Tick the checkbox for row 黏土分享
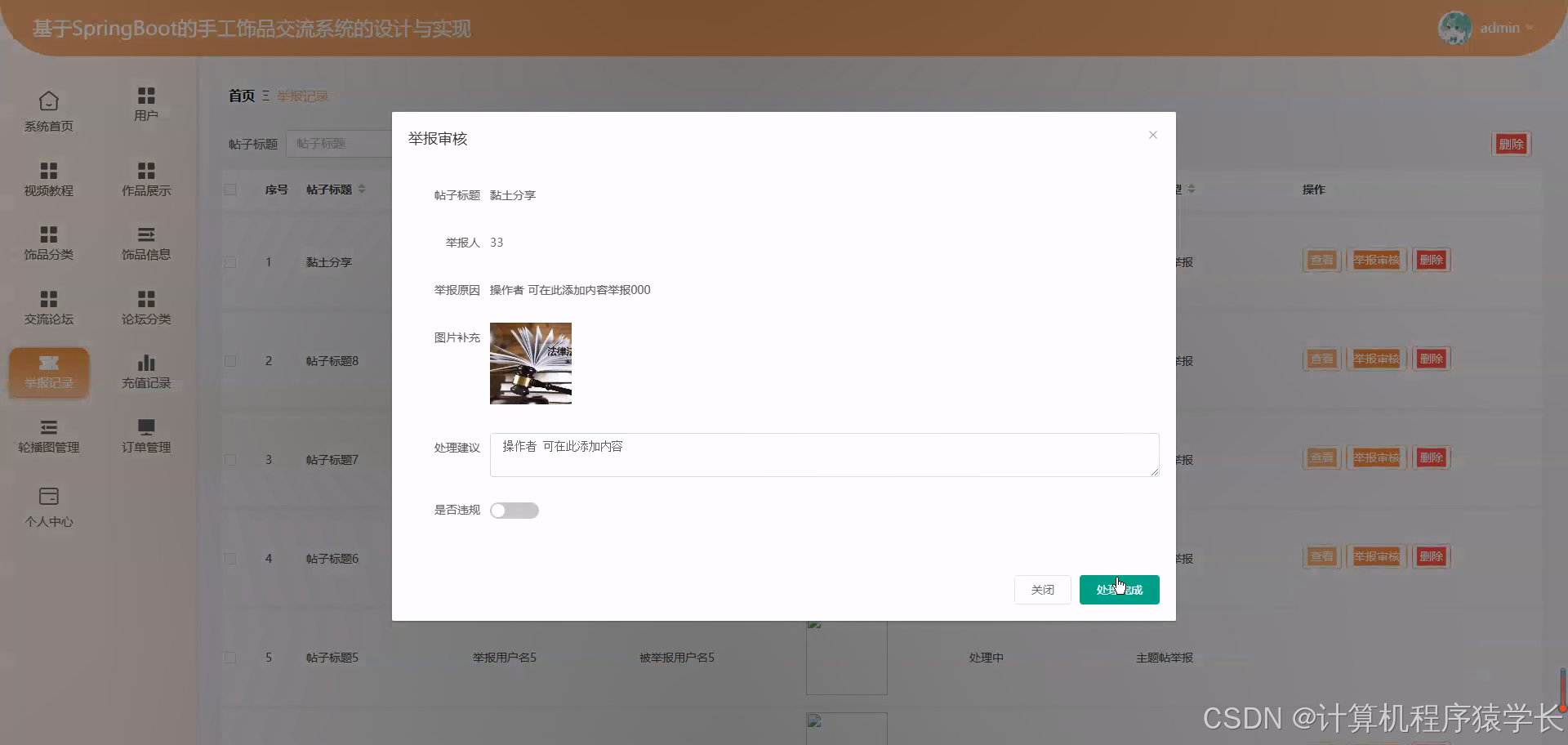Screen dimensions: 1568x745 (x=229, y=262)
